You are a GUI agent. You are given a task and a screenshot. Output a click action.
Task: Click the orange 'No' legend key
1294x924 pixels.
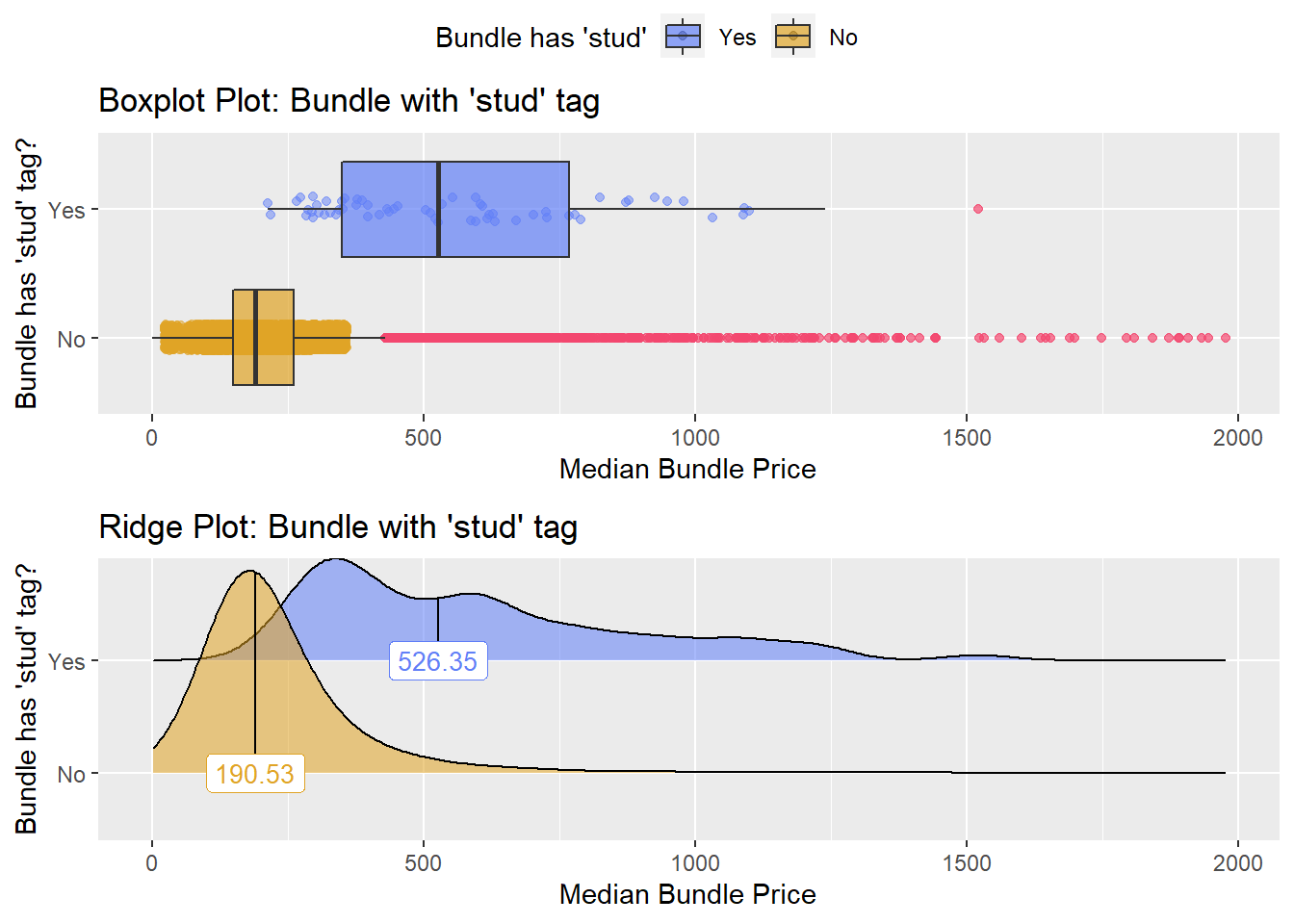pos(793,37)
